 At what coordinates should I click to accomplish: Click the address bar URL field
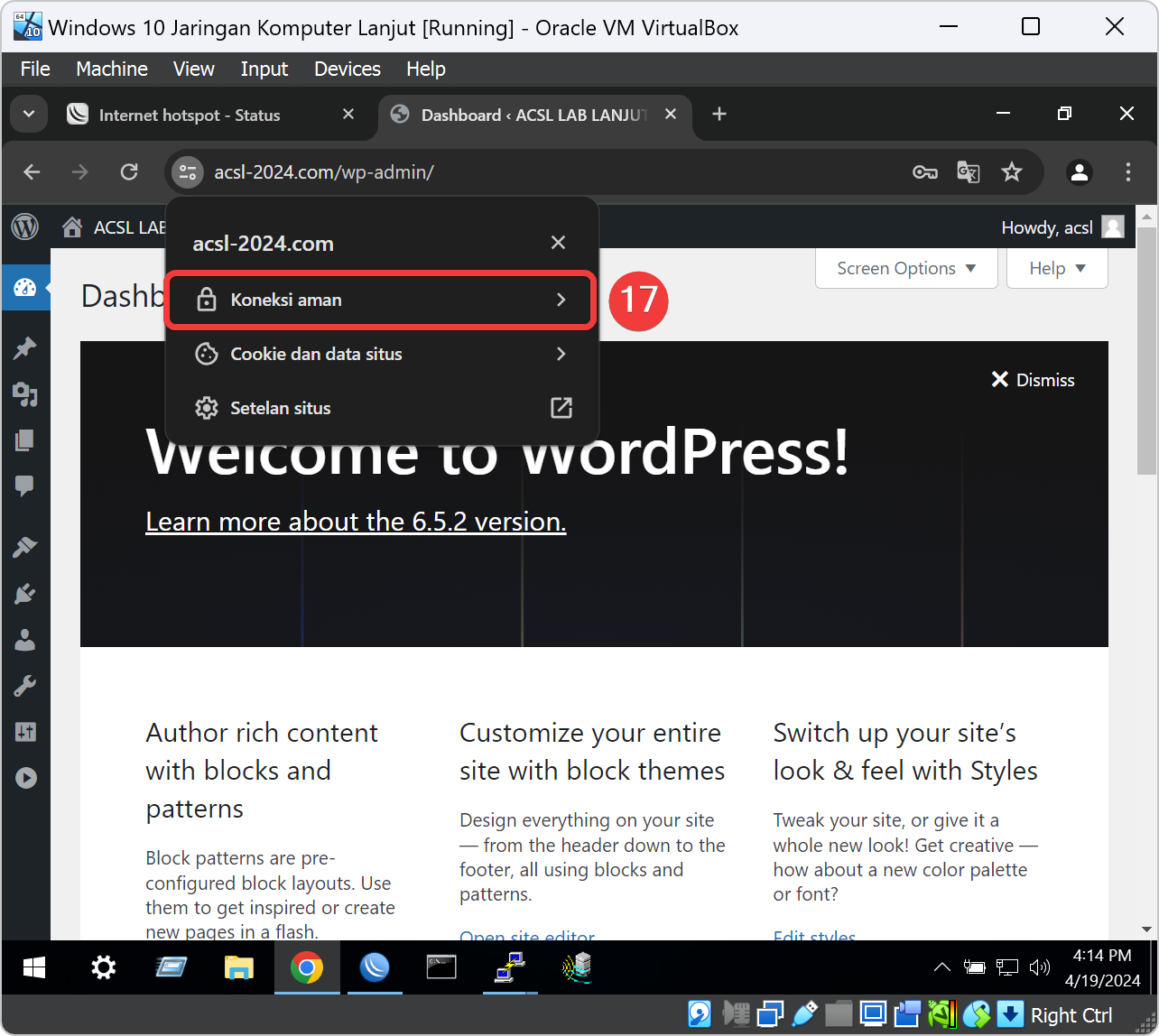[551, 172]
